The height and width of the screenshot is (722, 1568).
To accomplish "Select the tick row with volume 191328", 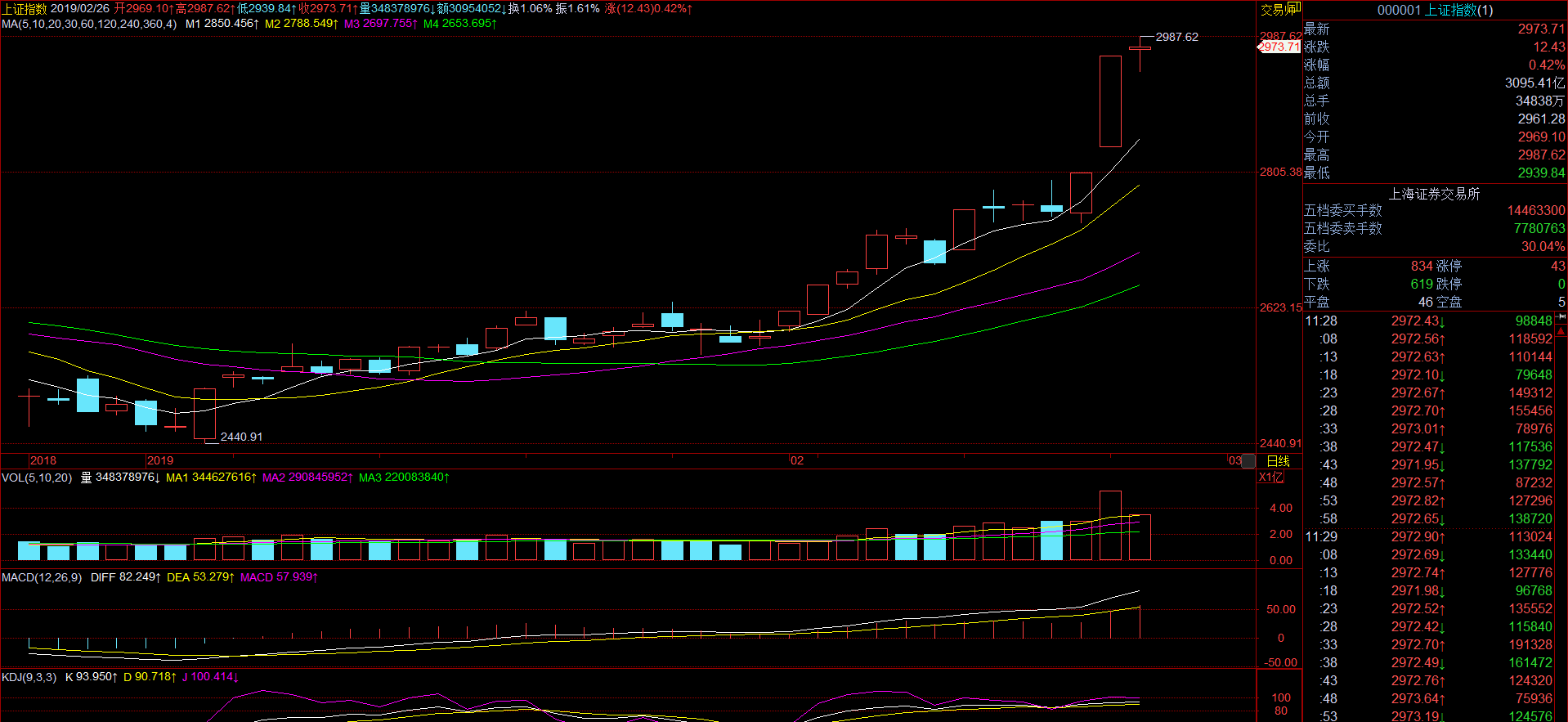I will pos(1429,644).
